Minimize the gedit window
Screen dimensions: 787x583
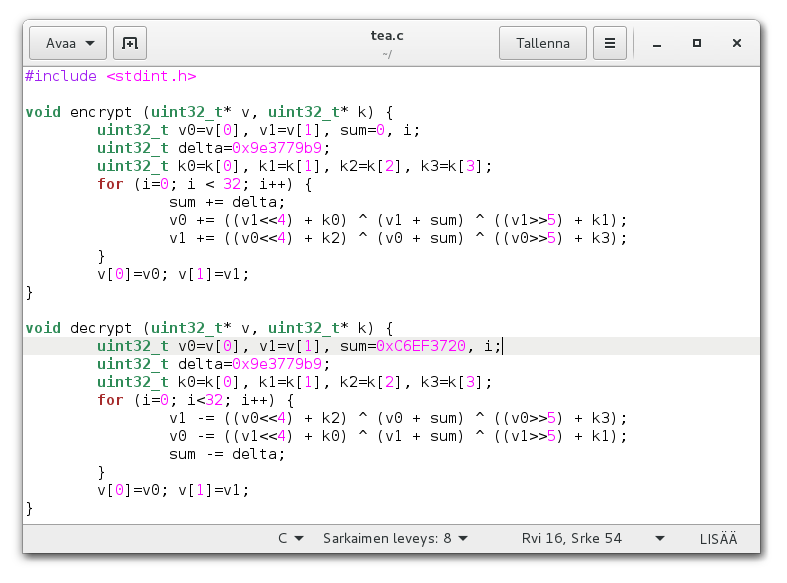click(657, 44)
